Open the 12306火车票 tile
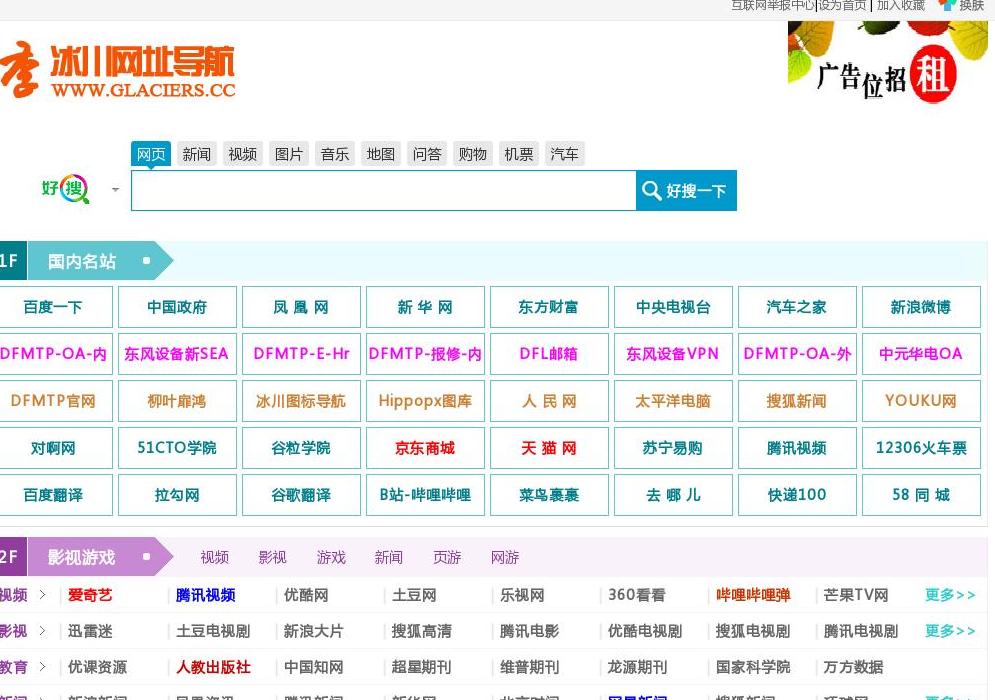The height and width of the screenshot is (700, 995). 921,448
